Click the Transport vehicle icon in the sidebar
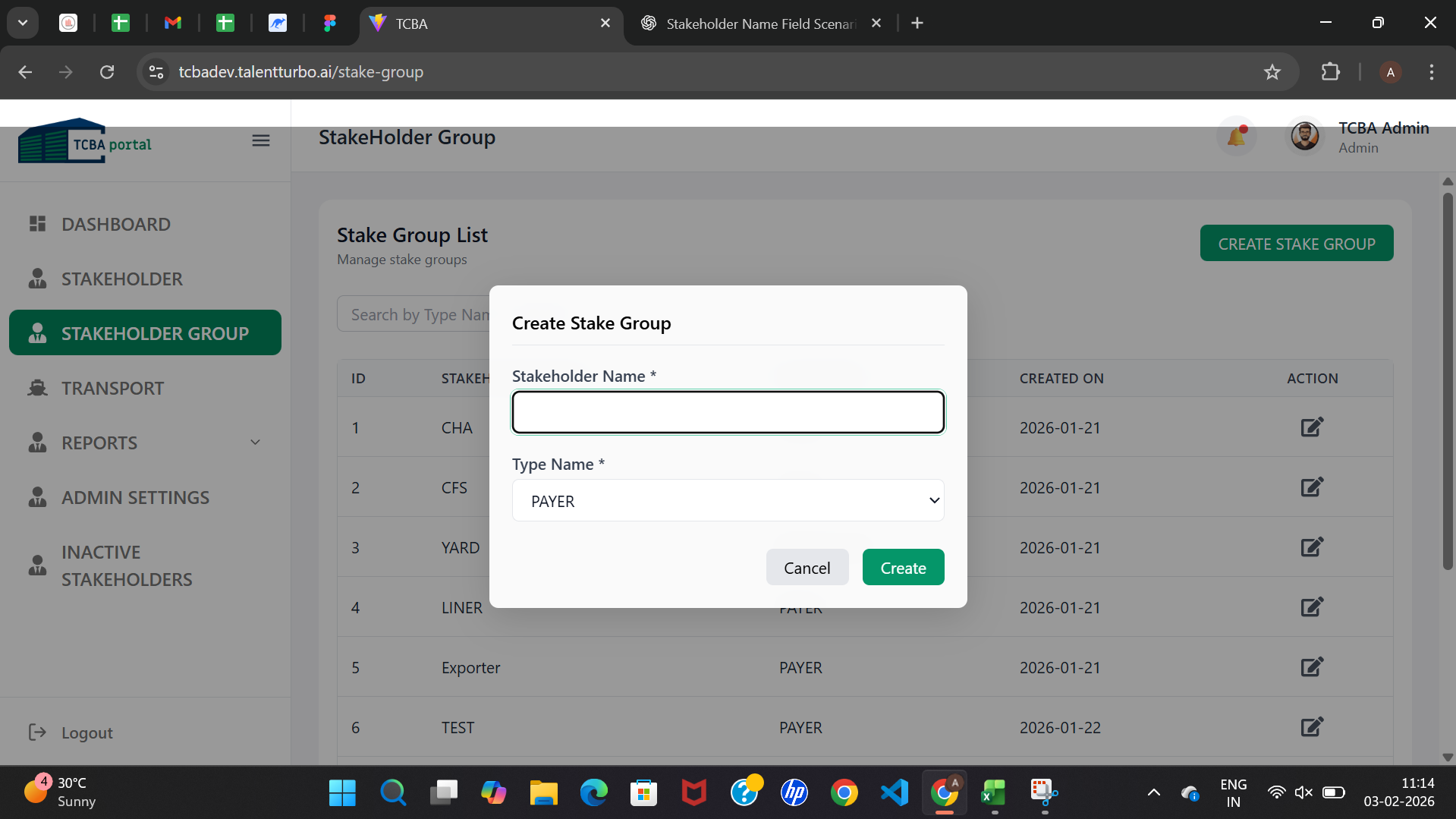This screenshot has height=819, width=1456. 37,387
